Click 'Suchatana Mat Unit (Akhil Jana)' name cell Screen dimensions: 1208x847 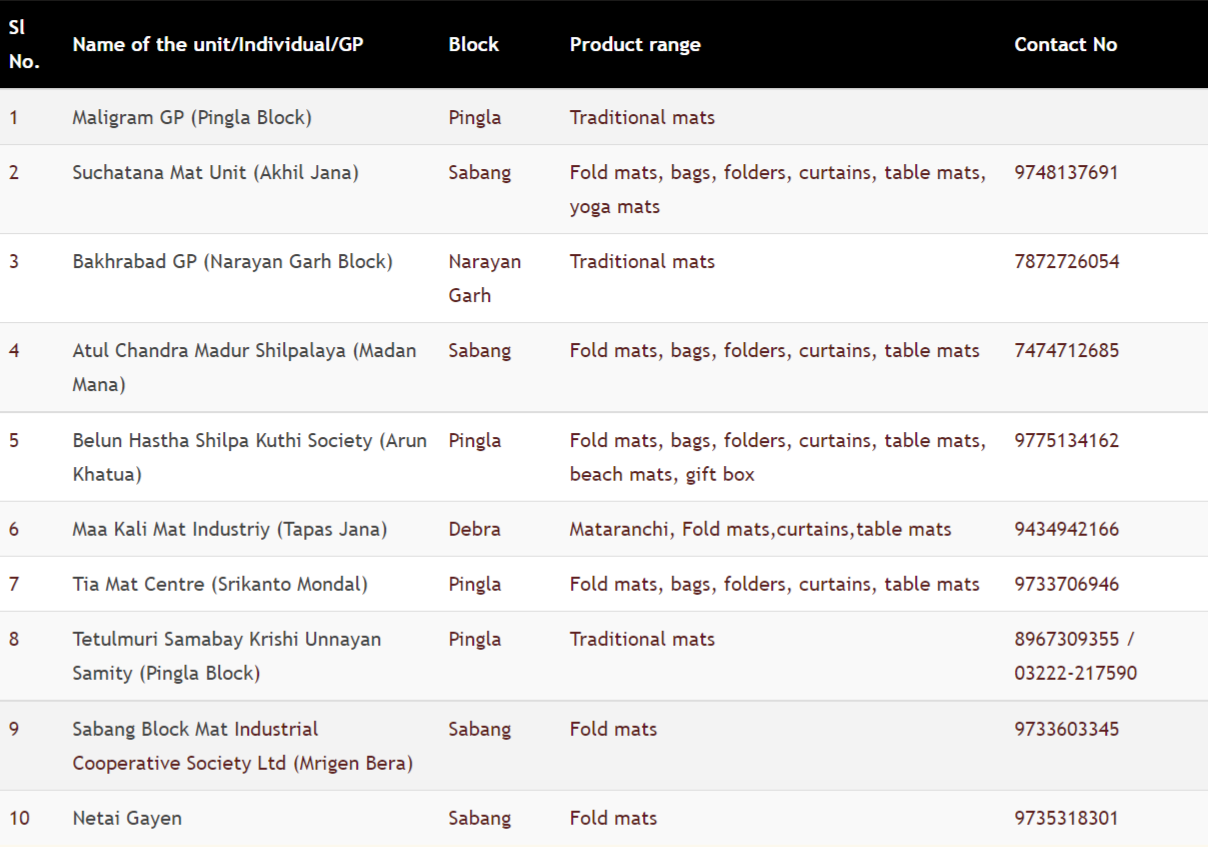click(215, 172)
